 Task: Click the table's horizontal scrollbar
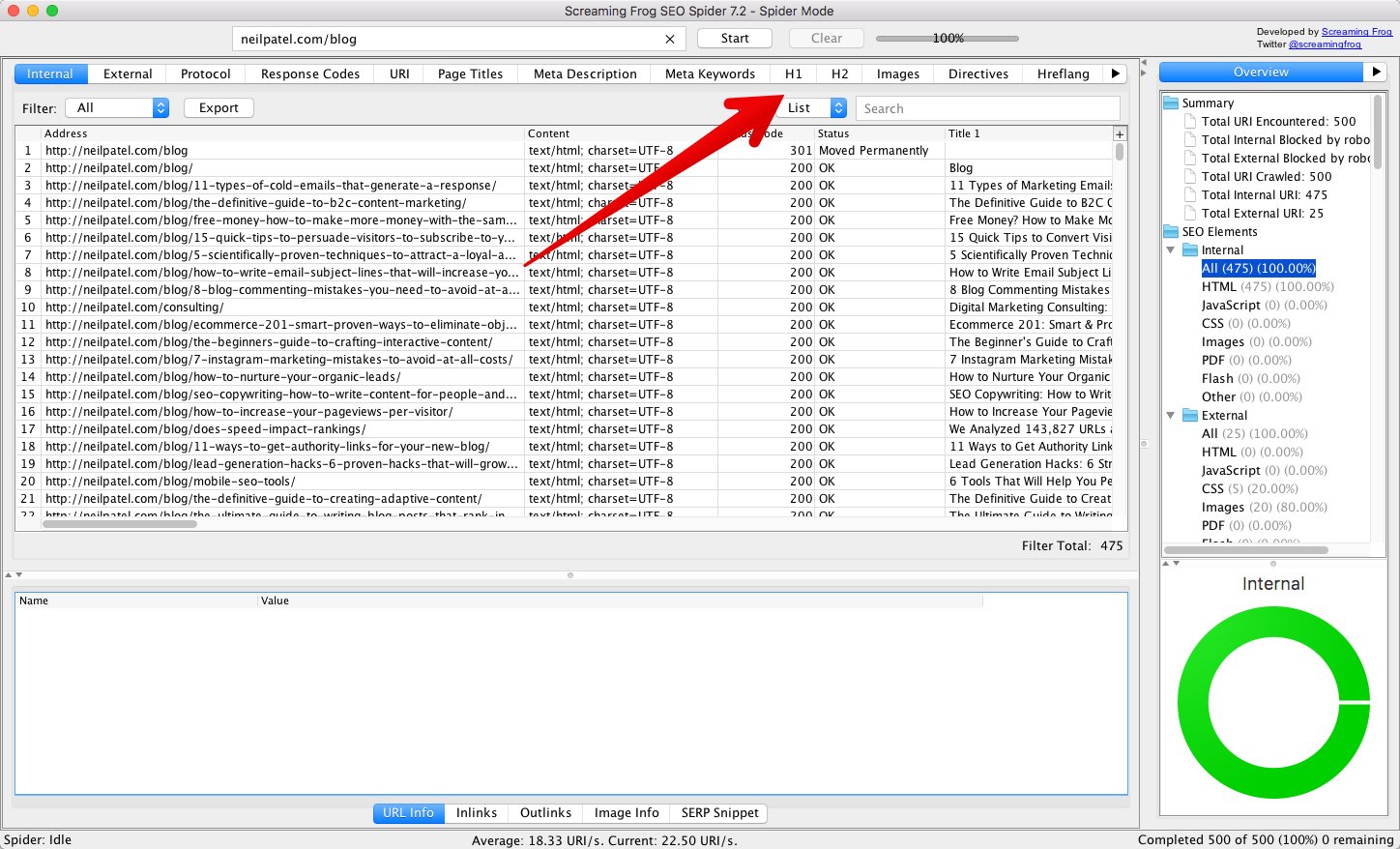tap(120, 523)
